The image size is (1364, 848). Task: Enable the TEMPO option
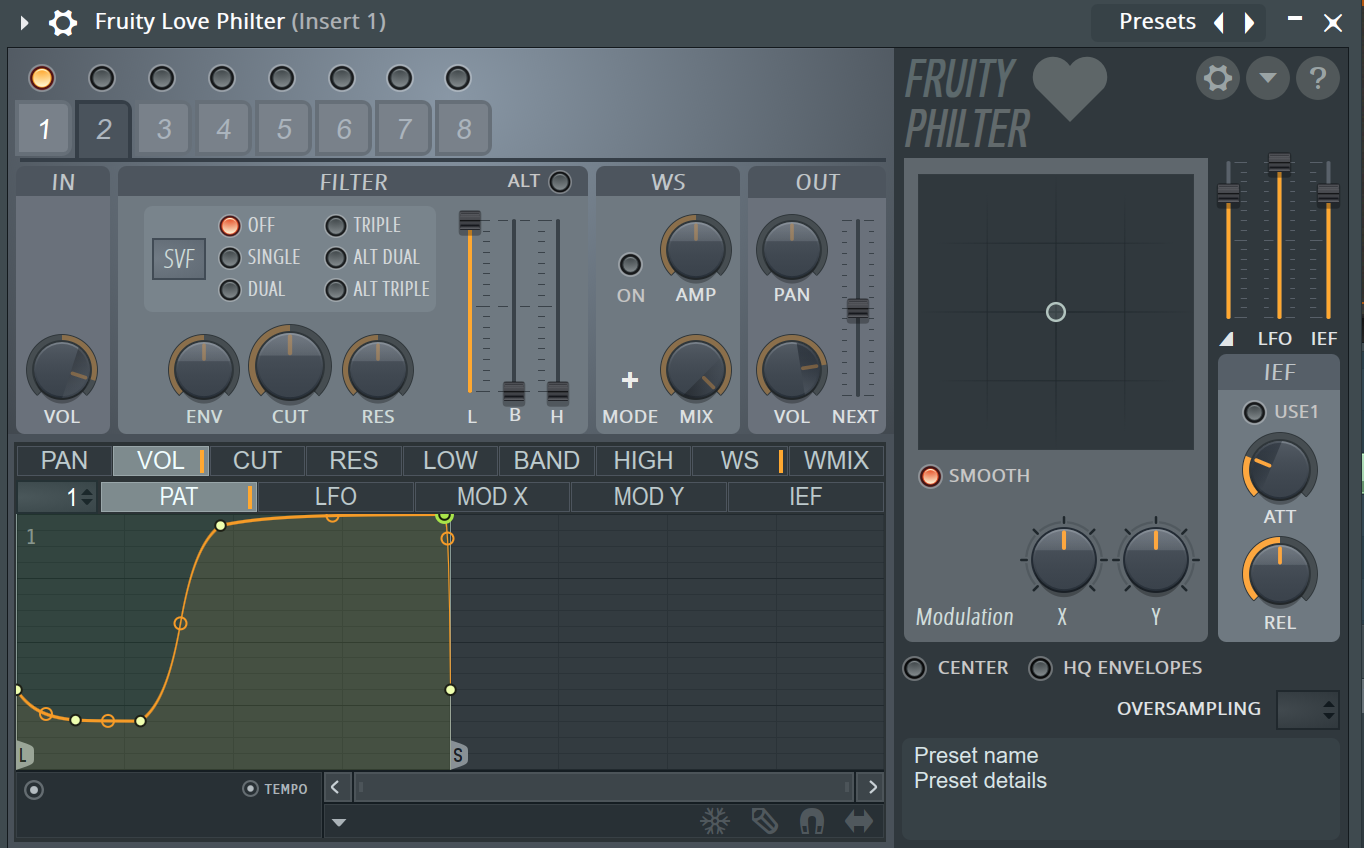pyautogui.click(x=250, y=789)
